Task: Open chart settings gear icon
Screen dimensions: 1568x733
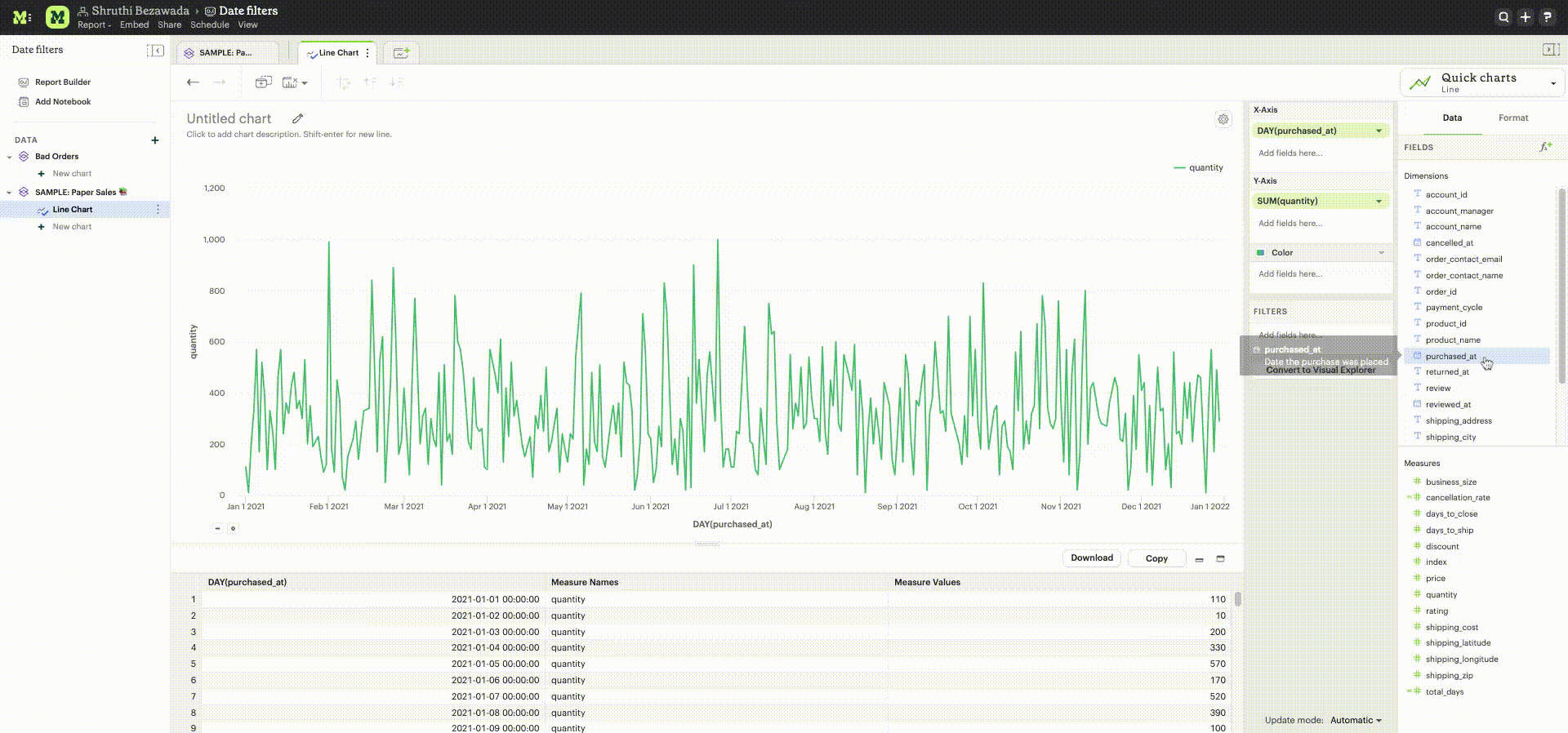Action: tap(1223, 119)
